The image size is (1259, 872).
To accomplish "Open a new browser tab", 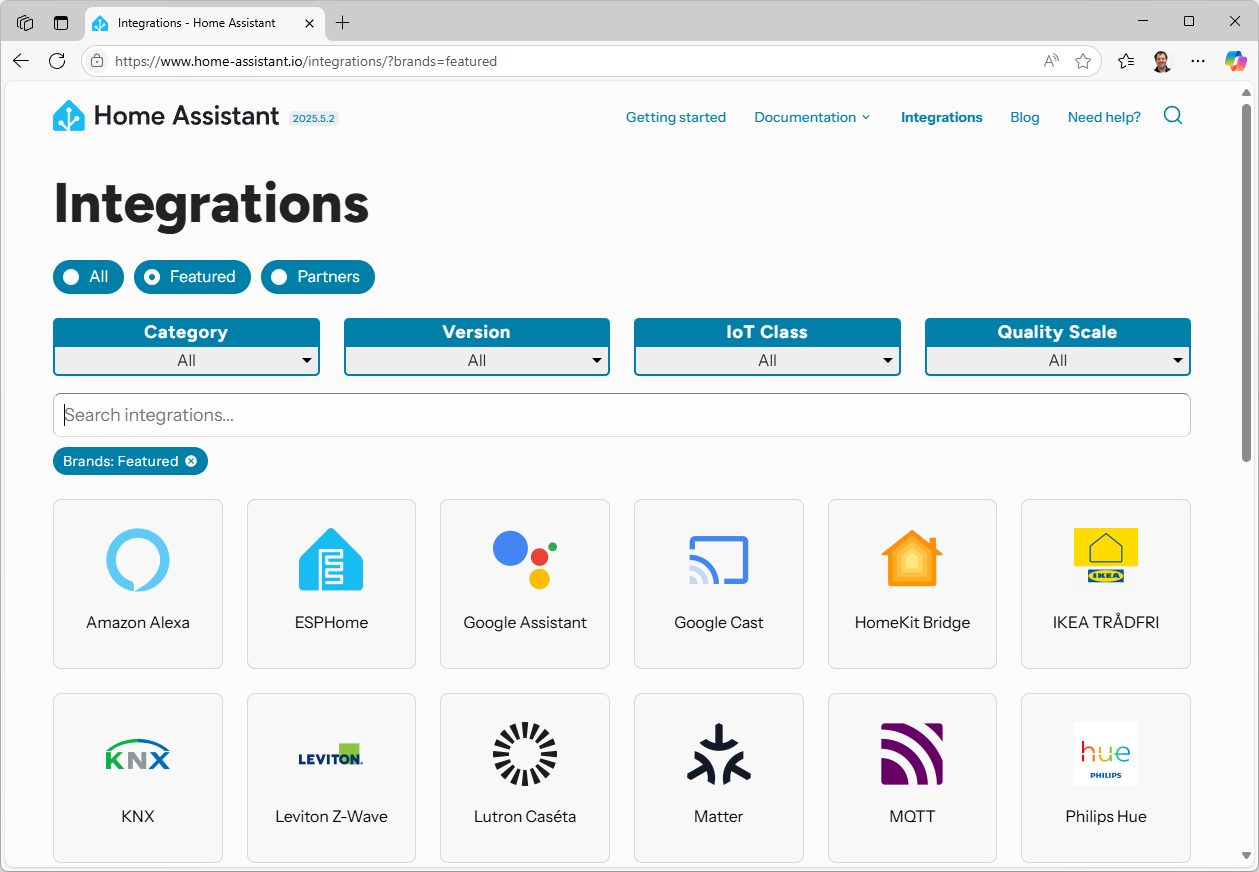I will click(343, 22).
